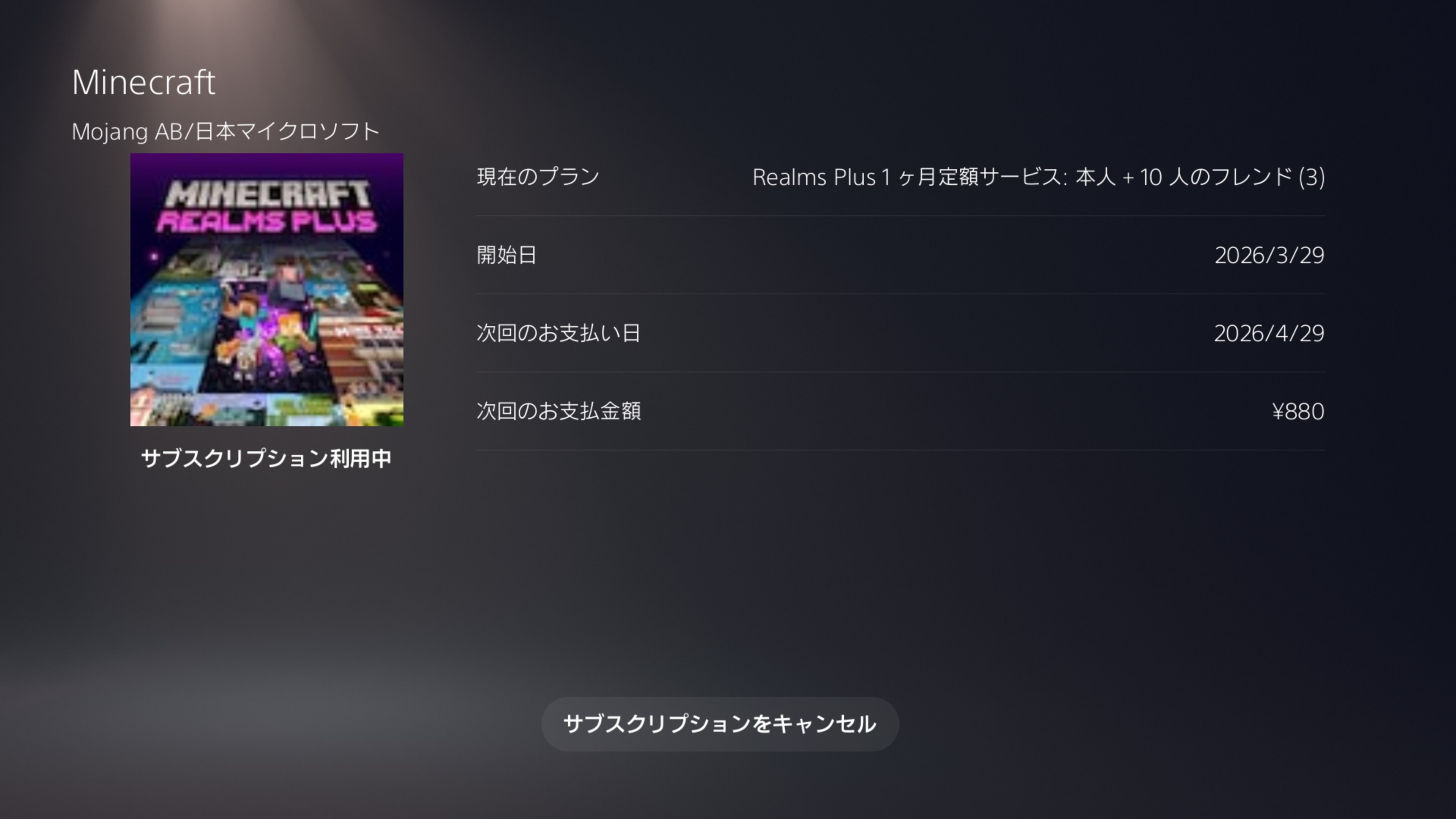Click the start date 2026/3/29
The width and height of the screenshot is (1456, 819).
coord(1269,256)
